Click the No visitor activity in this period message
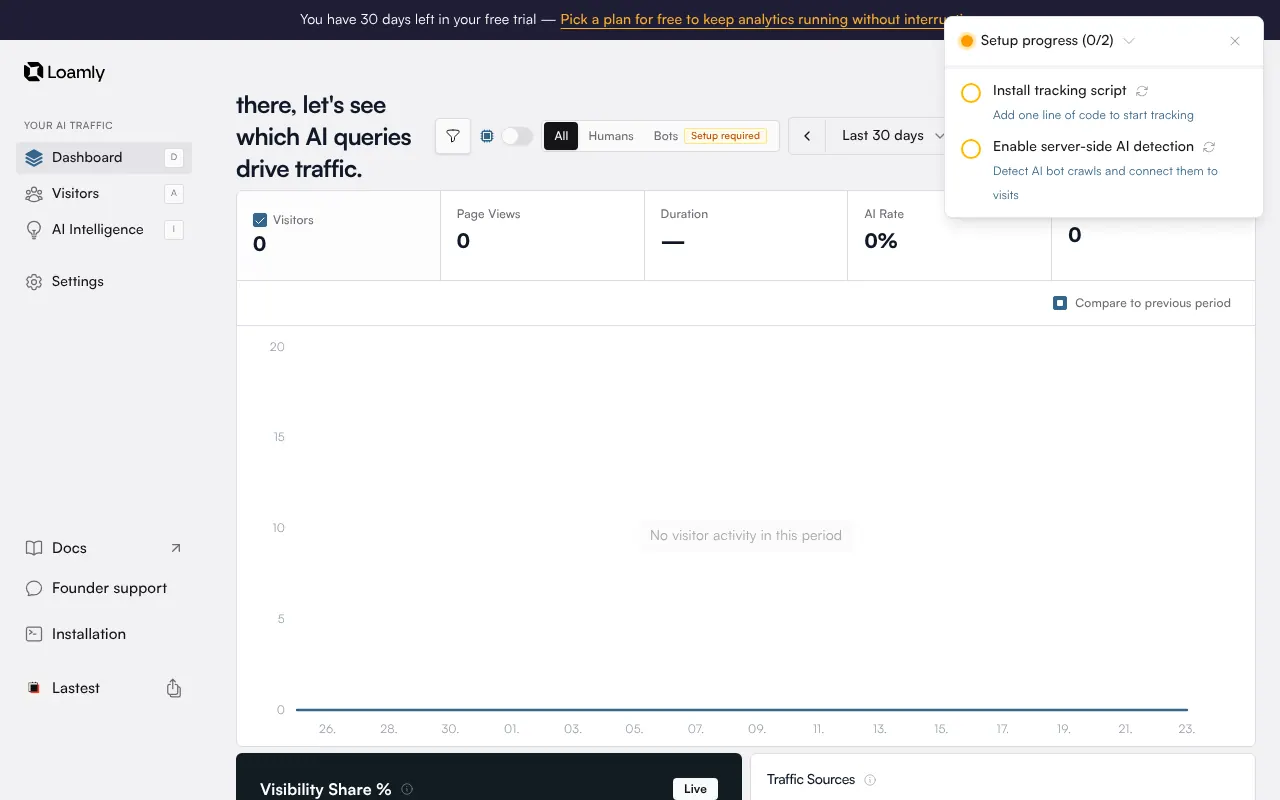Image resolution: width=1280 pixels, height=800 pixels. (x=746, y=536)
